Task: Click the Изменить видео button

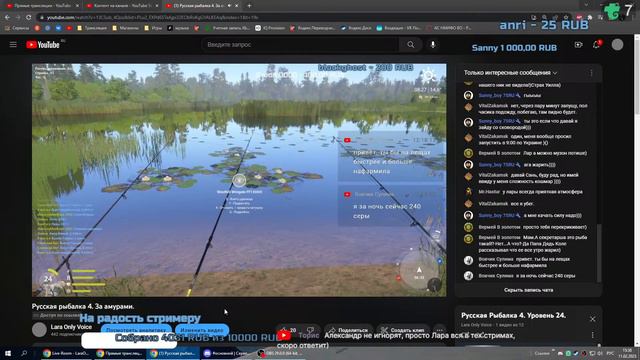Action: click(x=202, y=330)
